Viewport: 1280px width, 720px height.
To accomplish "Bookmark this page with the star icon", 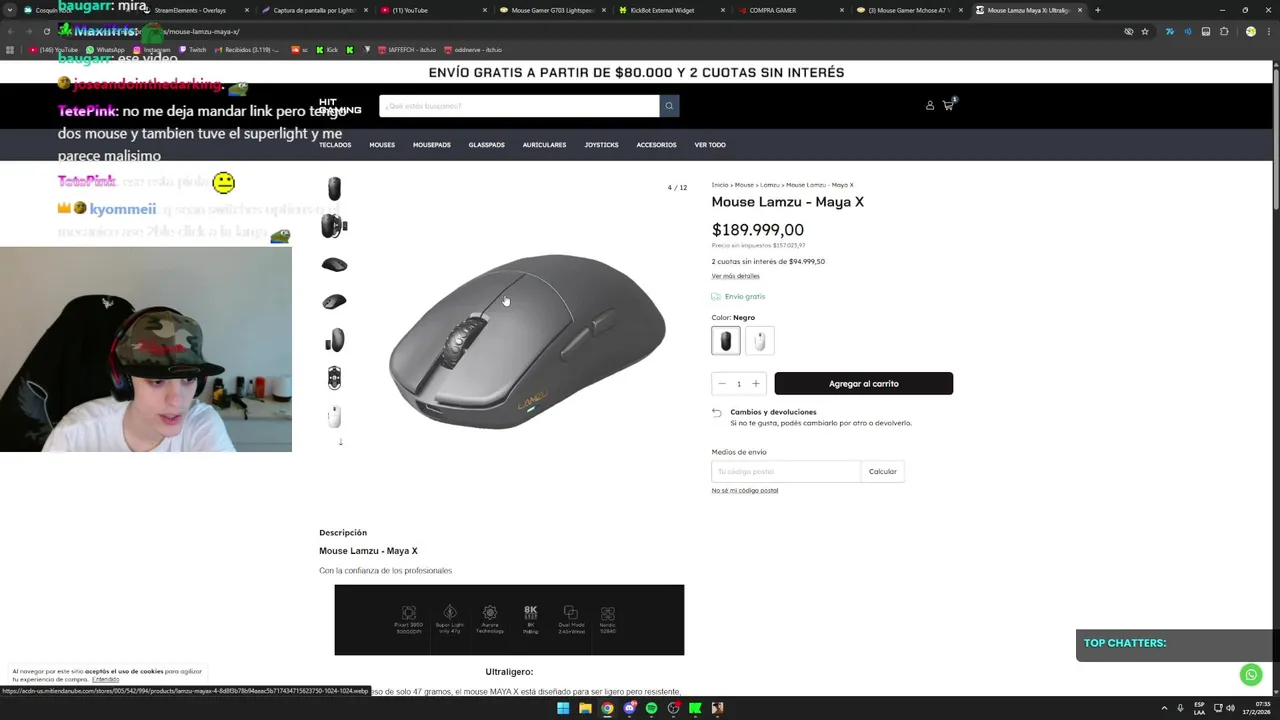I will click(x=1145, y=31).
